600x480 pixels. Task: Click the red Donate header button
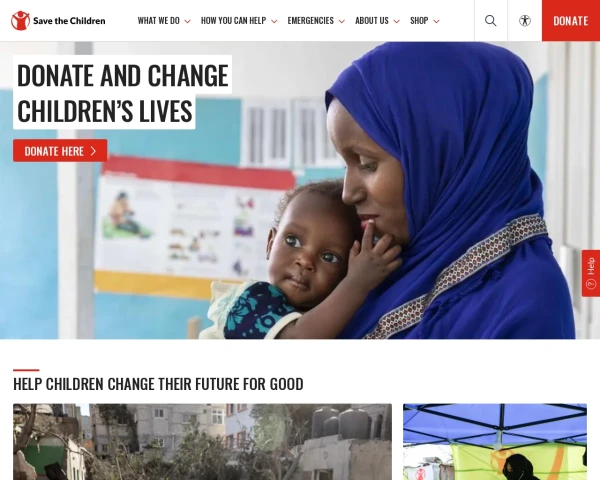[571, 21]
